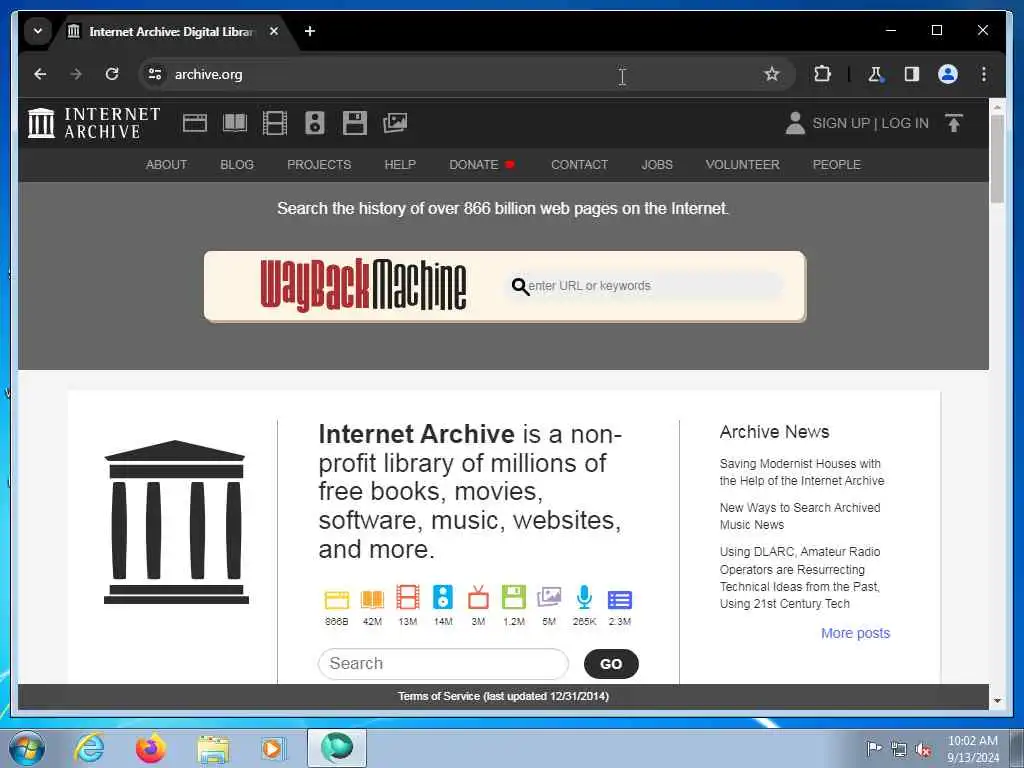The image size is (1024, 768).
Task: Click the Wayback Machine logo
Action: click(x=363, y=285)
